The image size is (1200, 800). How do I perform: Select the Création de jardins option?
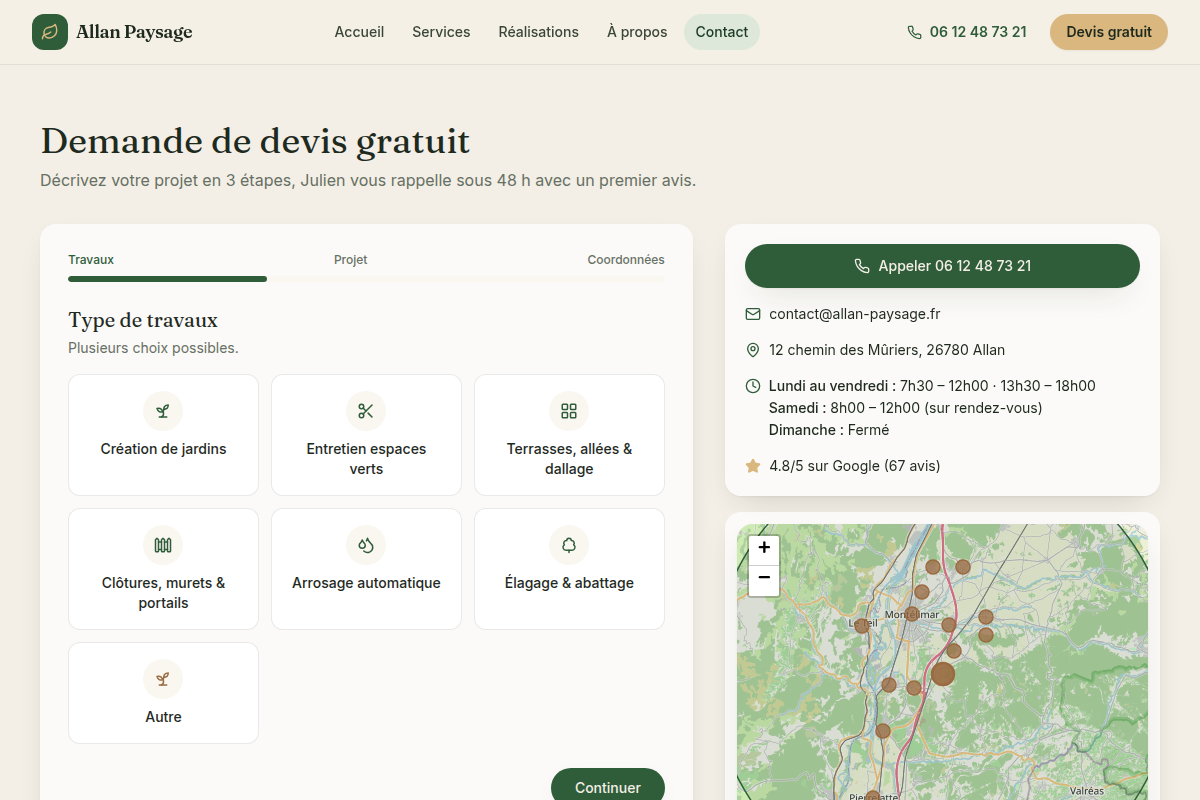tap(163, 435)
